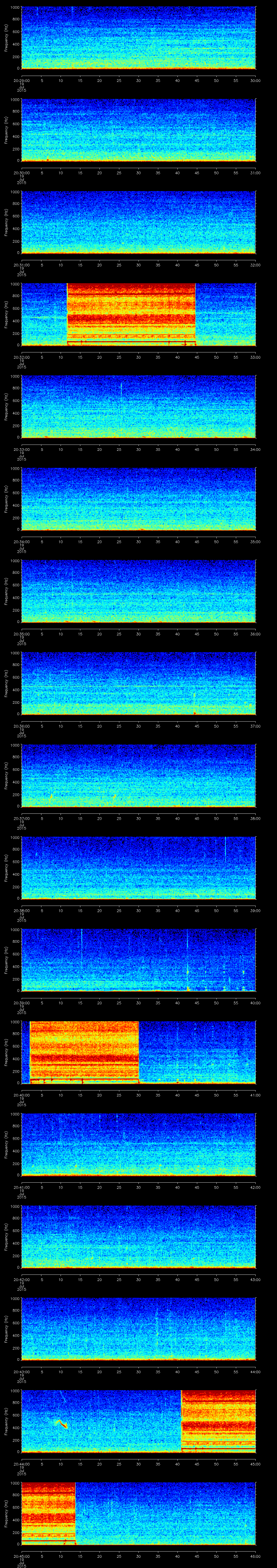Viewport: 277px width, 1568px height.
Task: Click the 20:35:00 start time label
Action: 21,634
